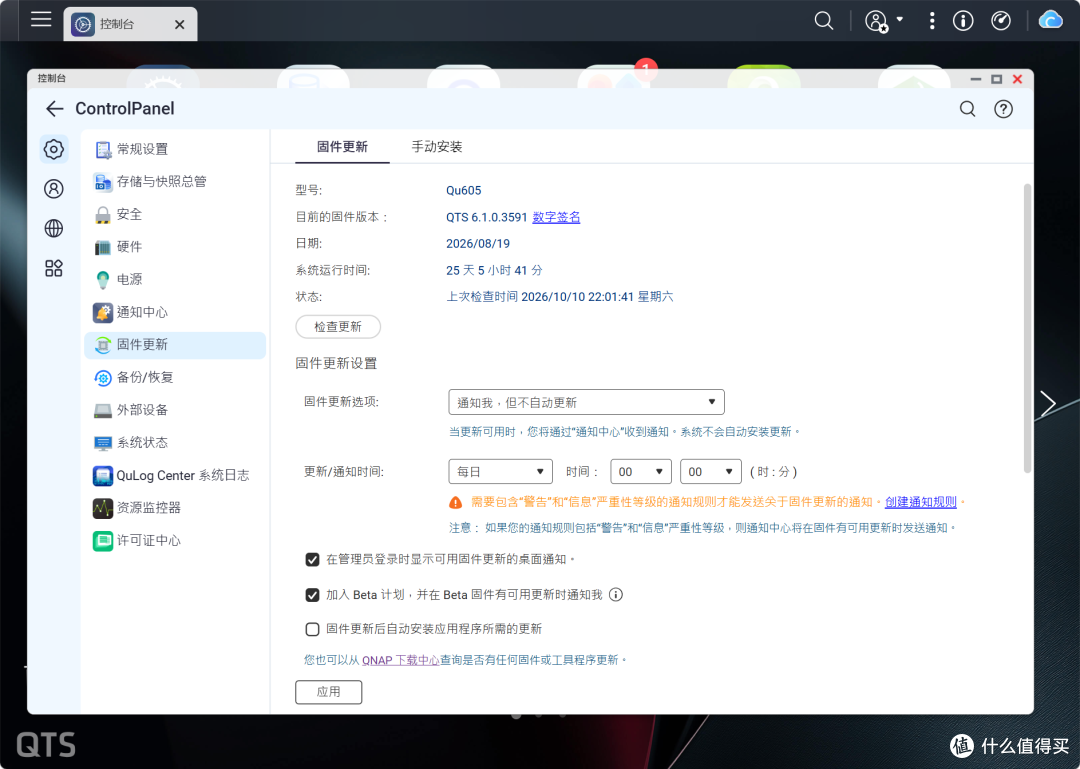Open the hour 00 dropdown
Image resolution: width=1080 pixels, height=769 pixels.
[641, 471]
